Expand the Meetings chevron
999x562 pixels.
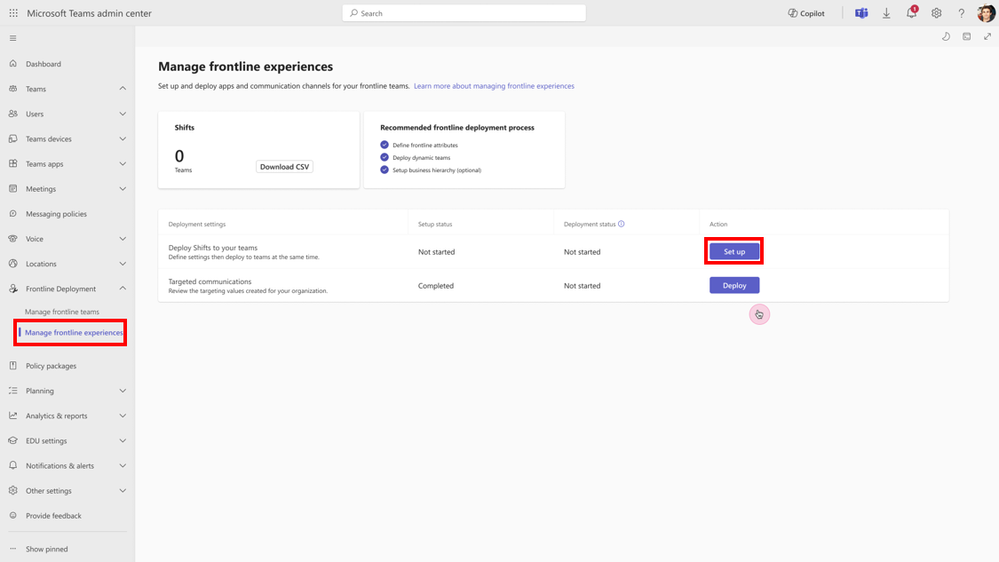[x=122, y=189]
